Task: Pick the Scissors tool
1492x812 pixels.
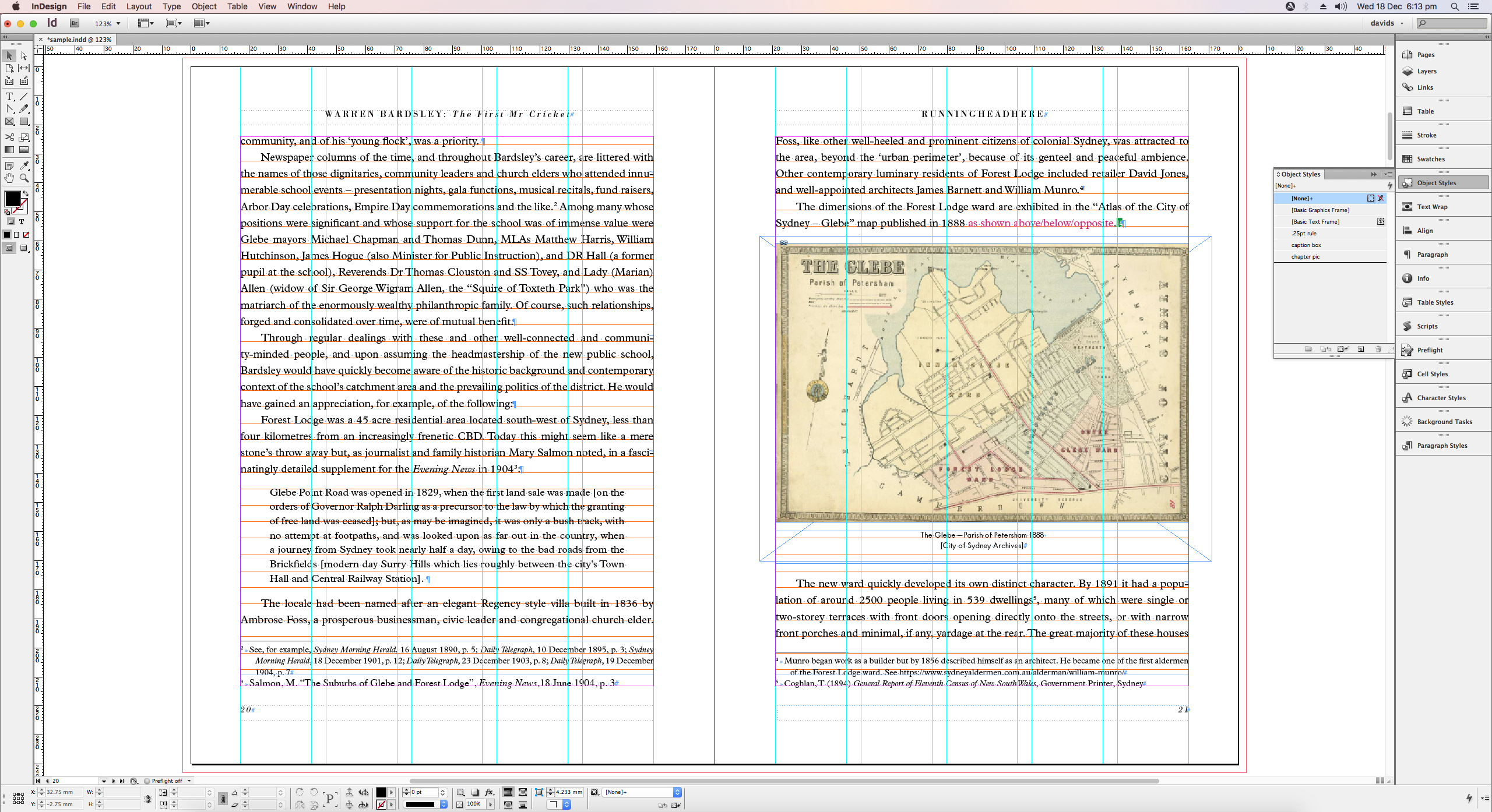Action: coord(9,137)
